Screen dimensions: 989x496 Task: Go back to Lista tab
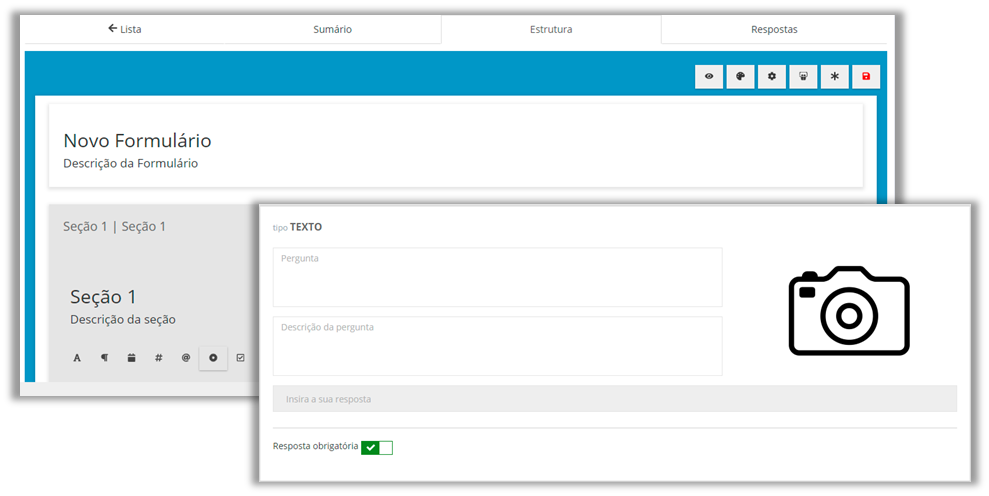[125, 29]
